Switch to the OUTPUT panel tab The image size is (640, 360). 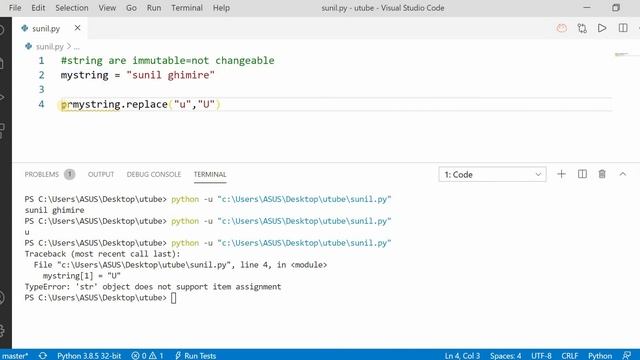pyautogui.click(x=101, y=174)
